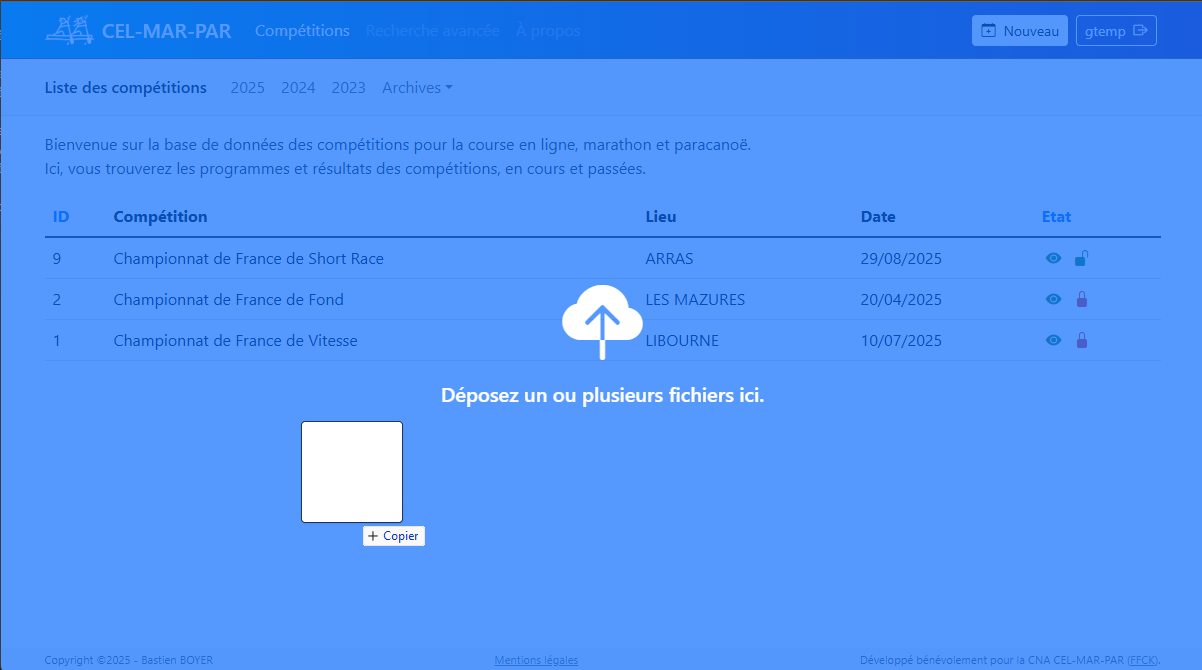
Task: Sort the table by ID column
Action: point(61,217)
